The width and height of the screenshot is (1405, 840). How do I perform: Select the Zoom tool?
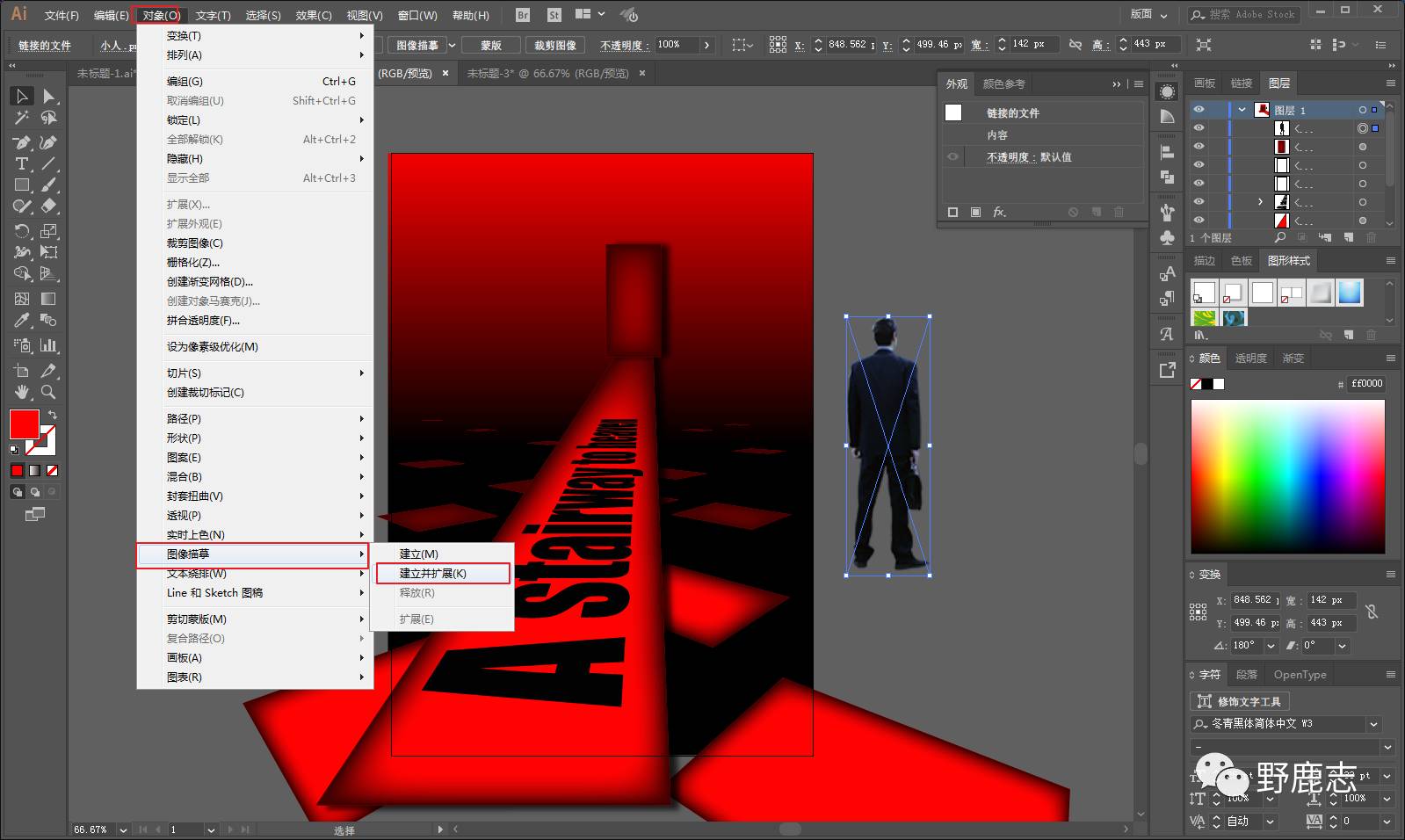click(x=49, y=392)
